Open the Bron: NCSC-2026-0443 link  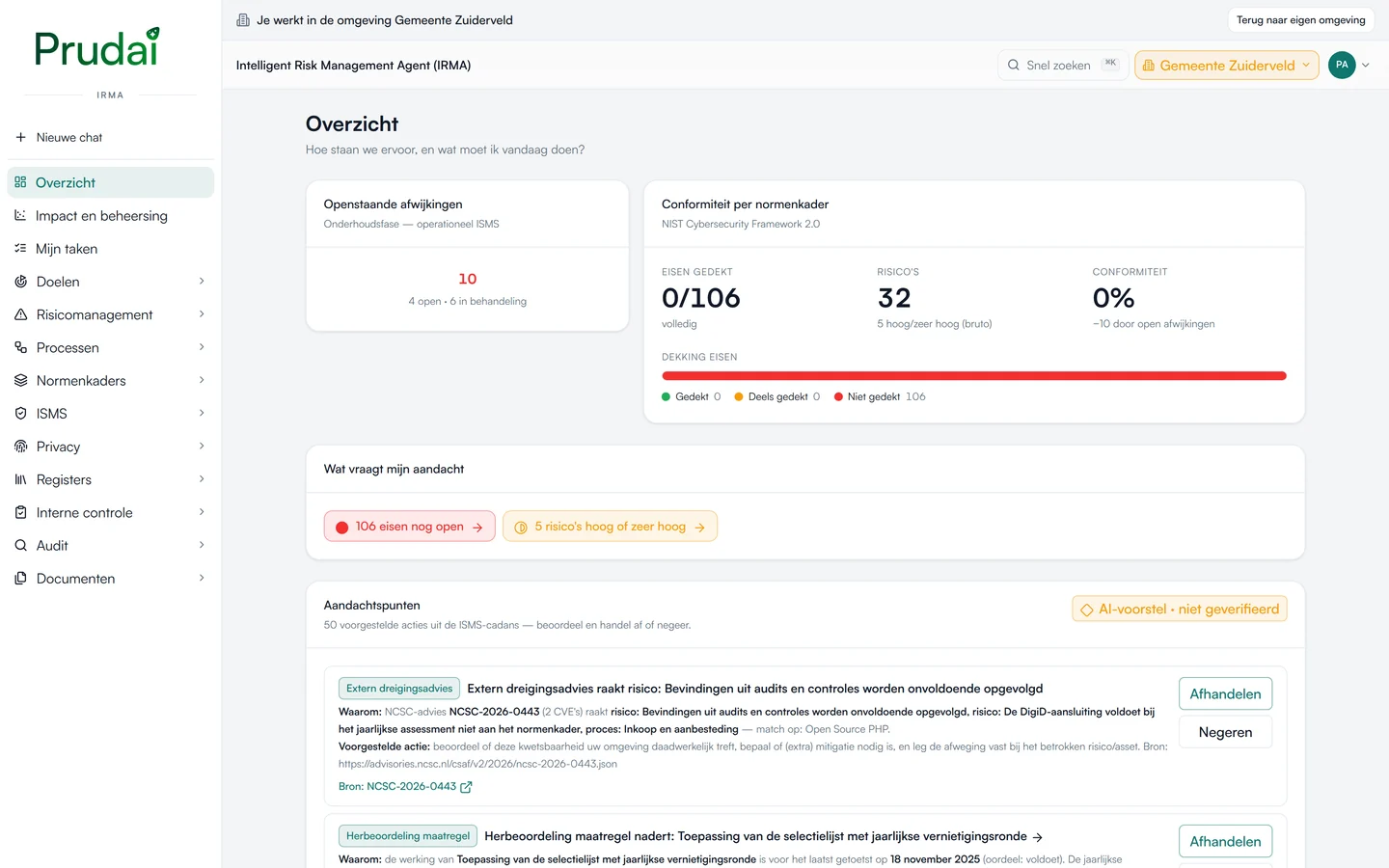click(x=405, y=787)
